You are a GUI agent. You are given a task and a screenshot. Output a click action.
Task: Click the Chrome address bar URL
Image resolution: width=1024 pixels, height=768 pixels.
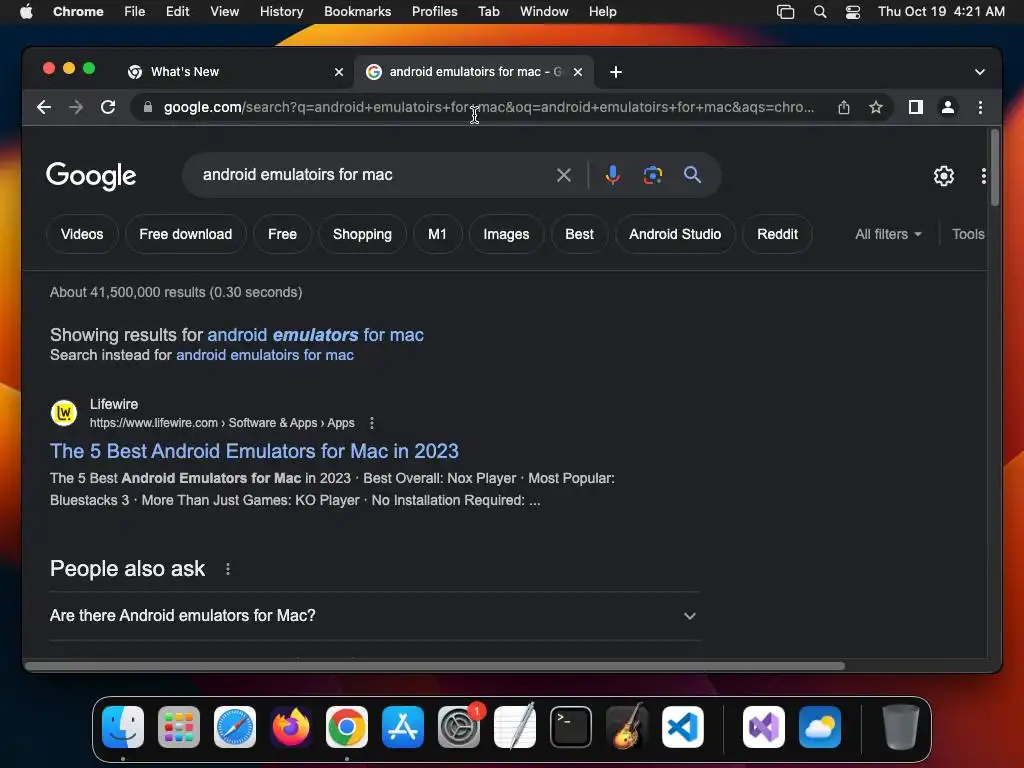488,107
